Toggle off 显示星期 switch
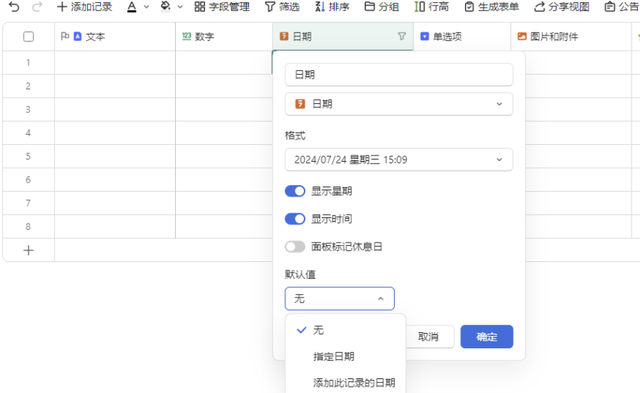The height and width of the screenshot is (393, 640). [x=295, y=191]
